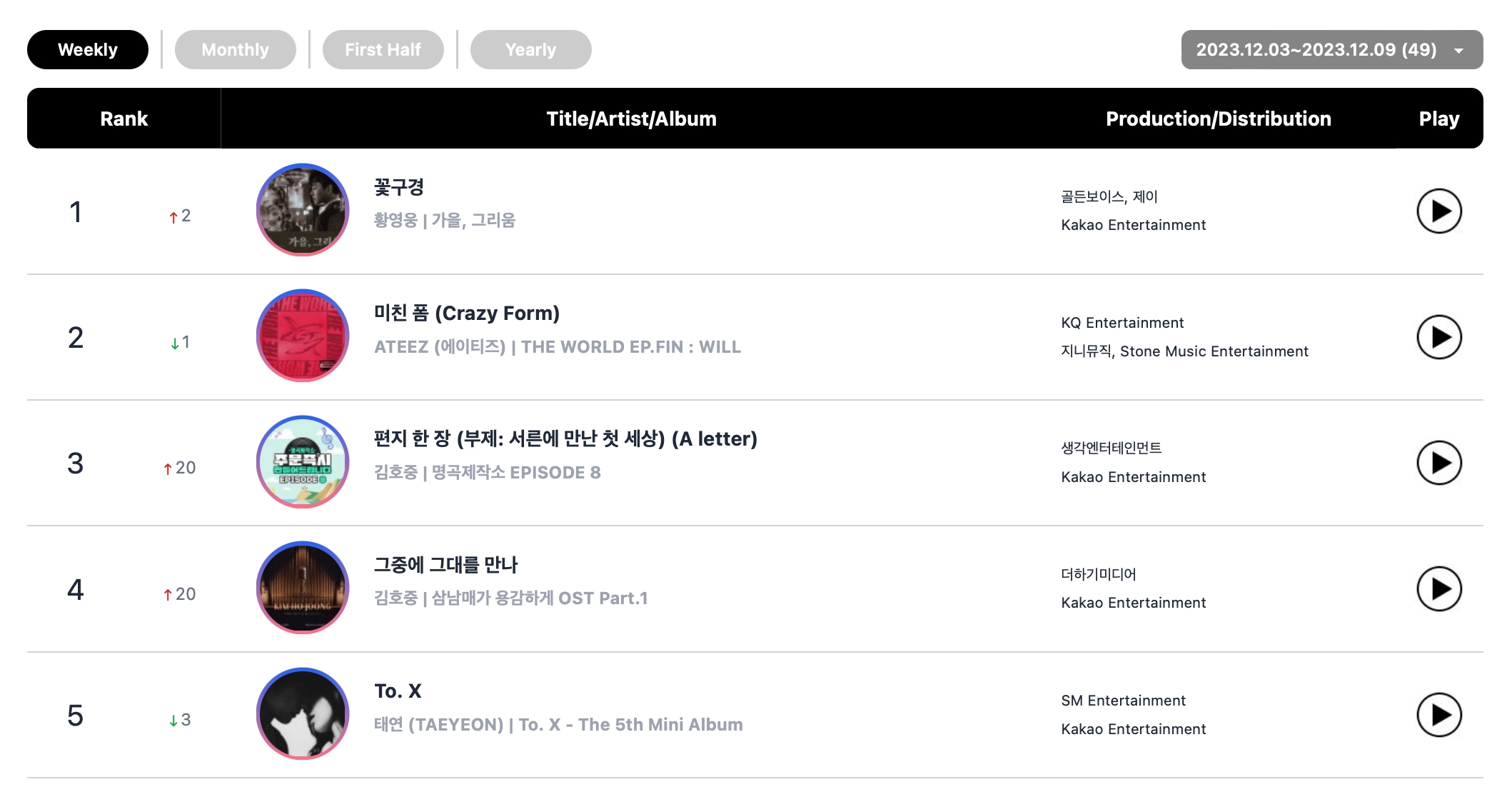Play To. X by TAEYEON
The height and width of the screenshot is (787, 1512).
click(1438, 715)
